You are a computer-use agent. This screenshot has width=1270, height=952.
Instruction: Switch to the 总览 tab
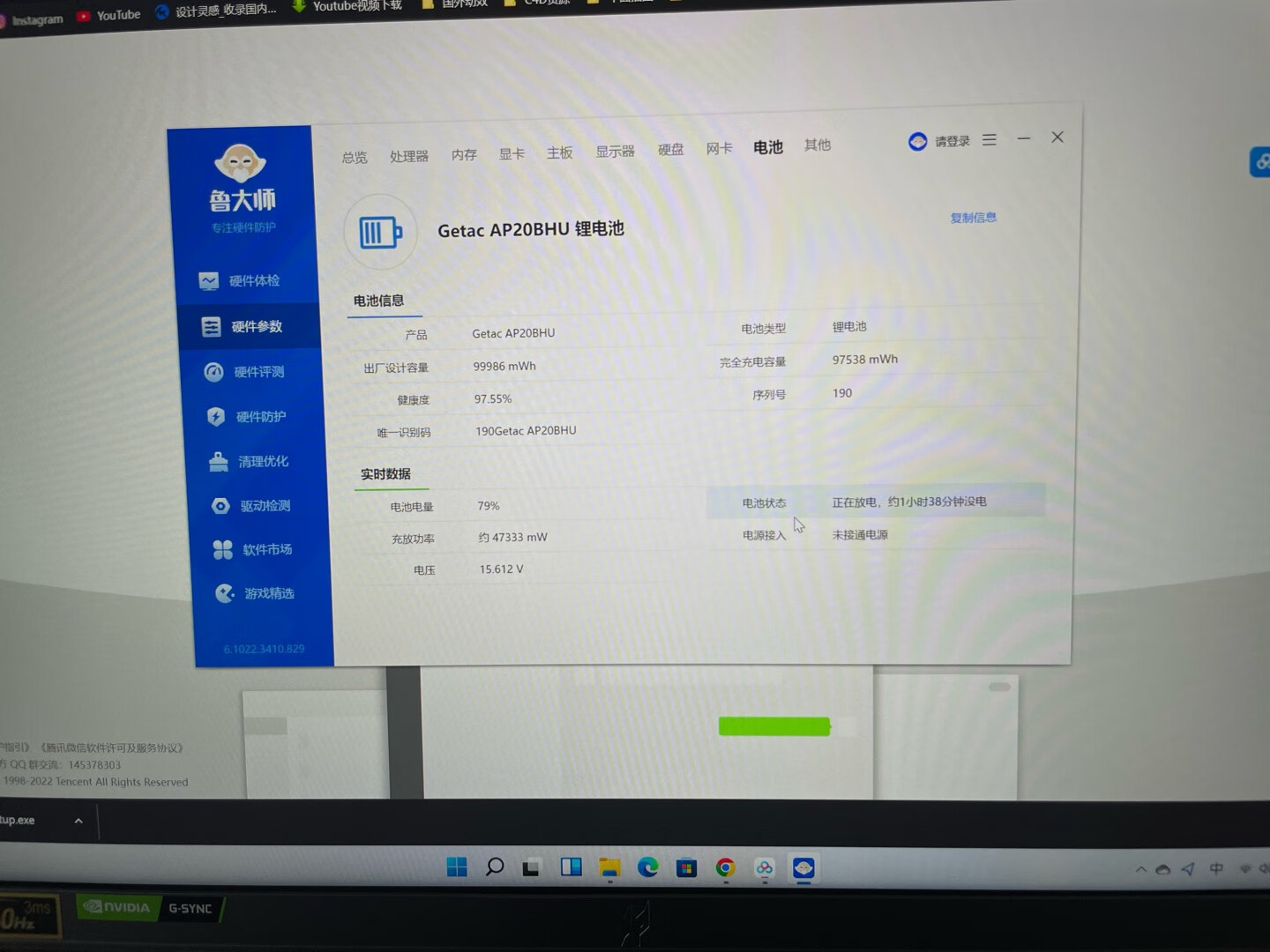click(355, 158)
